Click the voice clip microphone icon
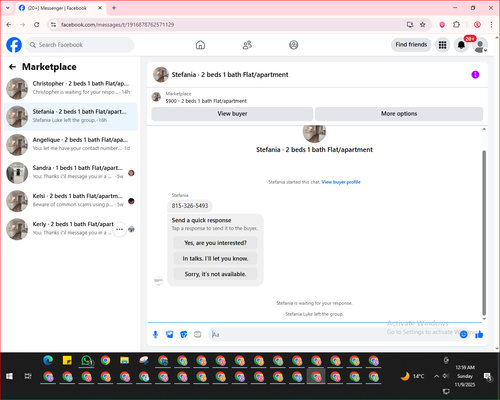The width and height of the screenshot is (500, 400). tap(155, 334)
